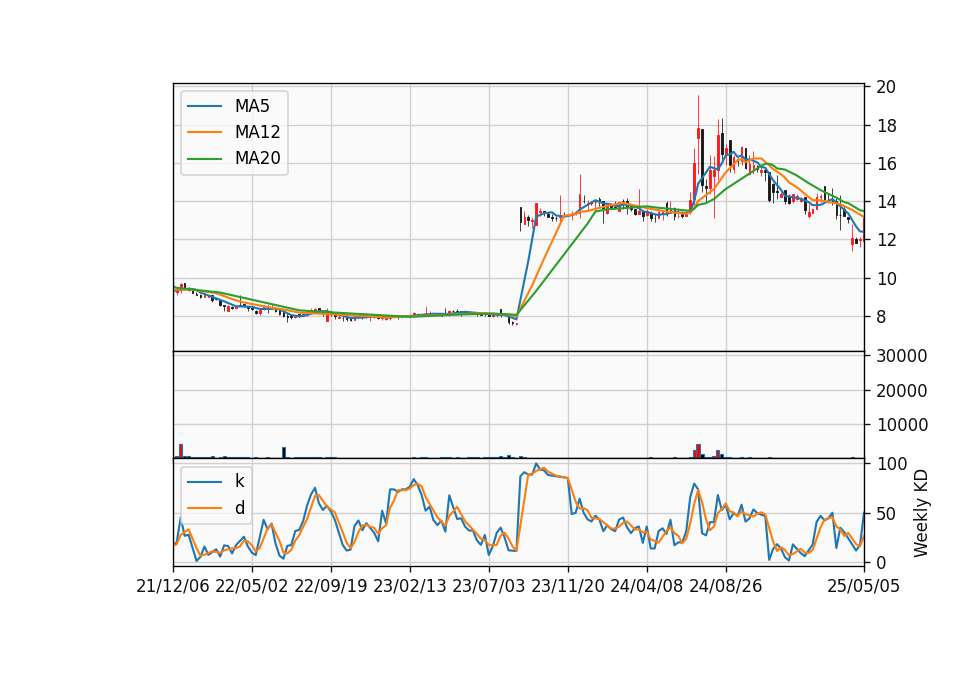
Task: Click the MA12 legend label
Action: tap(257, 132)
